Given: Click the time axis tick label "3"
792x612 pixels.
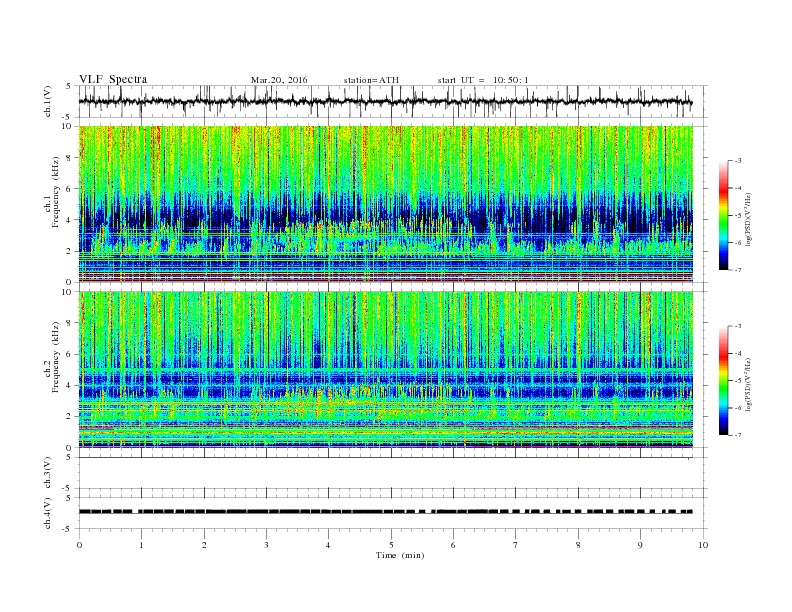Looking at the screenshot, I should (266, 545).
